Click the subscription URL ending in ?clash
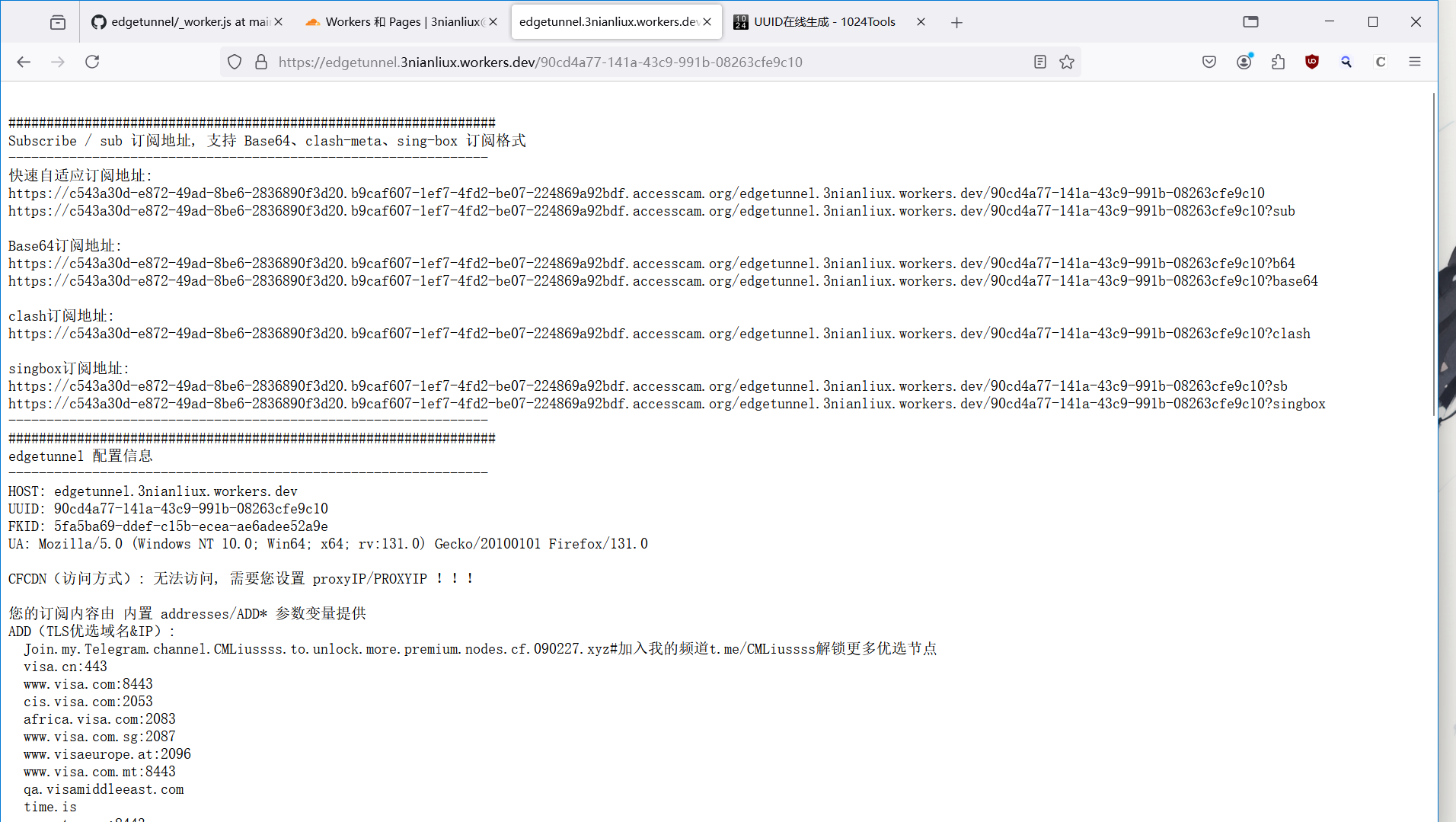1456x822 pixels. tap(659, 334)
